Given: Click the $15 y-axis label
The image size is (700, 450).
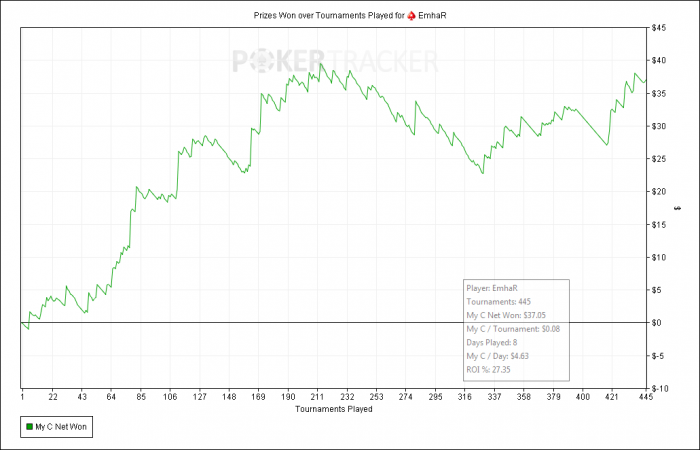Looking at the screenshot, I should click(x=659, y=225).
